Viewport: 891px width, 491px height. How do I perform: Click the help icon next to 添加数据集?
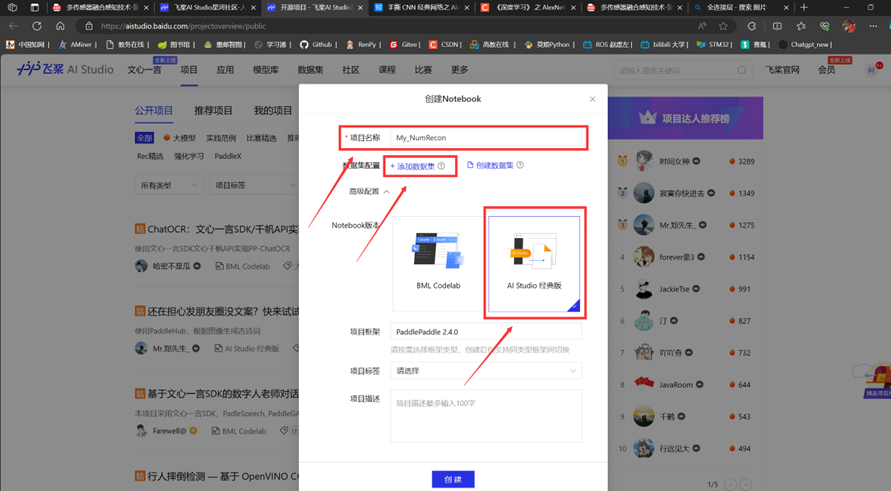click(442, 166)
